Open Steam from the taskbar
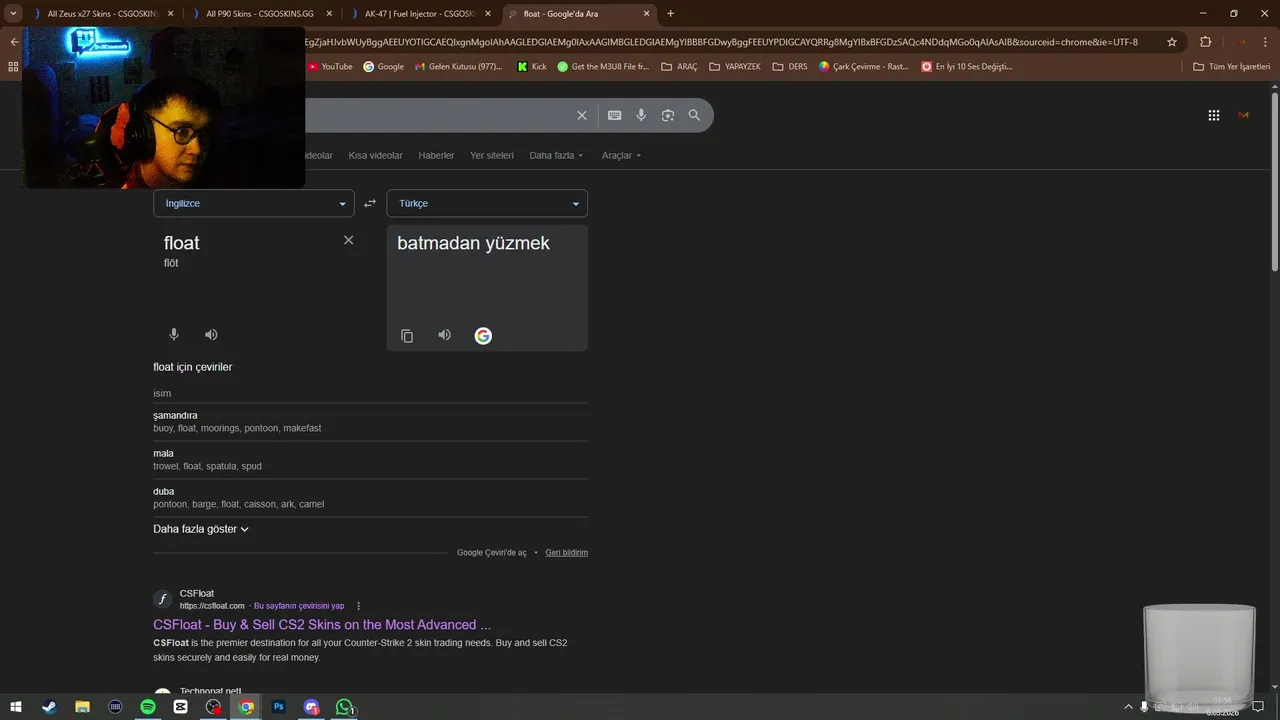This screenshot has width=1280, height=720. [49, 707]
